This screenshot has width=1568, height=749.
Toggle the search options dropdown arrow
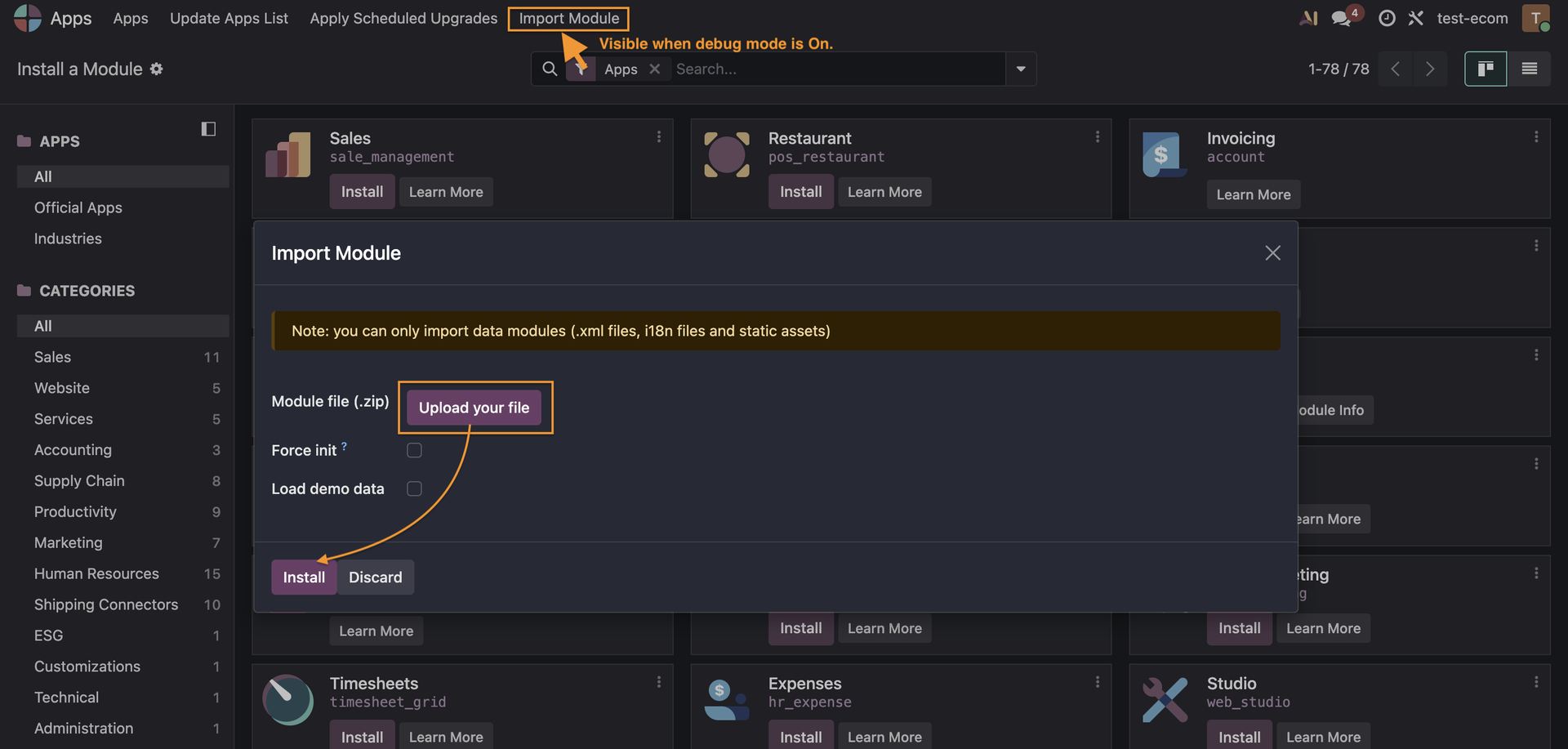[1021, 69]
